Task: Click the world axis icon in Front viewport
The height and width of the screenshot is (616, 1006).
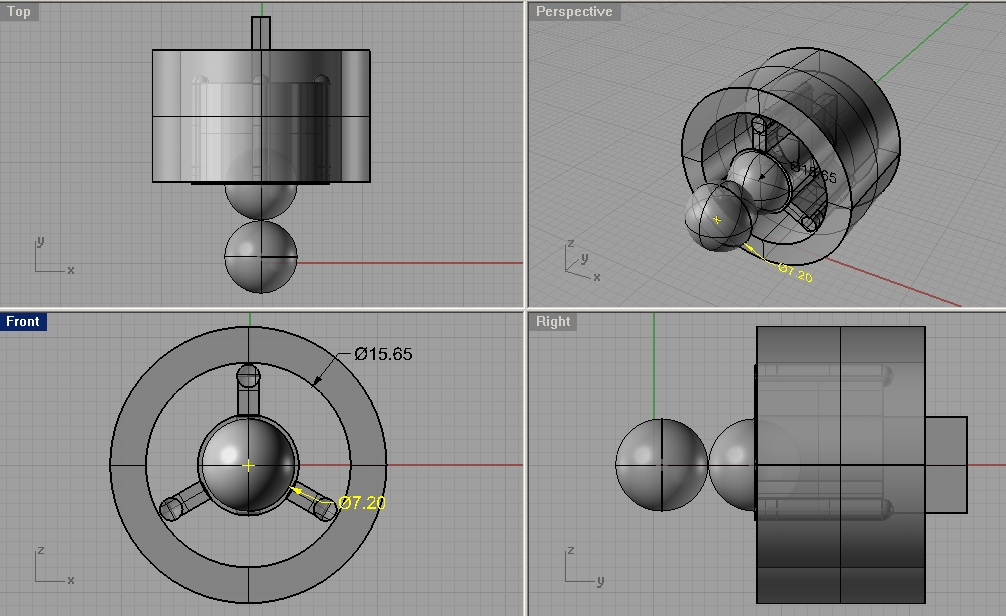Action: [52, 567]
